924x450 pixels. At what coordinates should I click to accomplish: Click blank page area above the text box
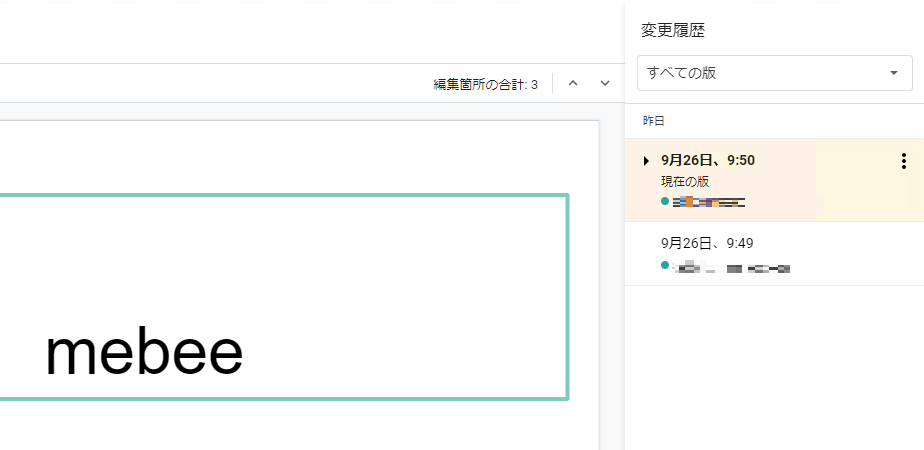[x=300, y=155]
